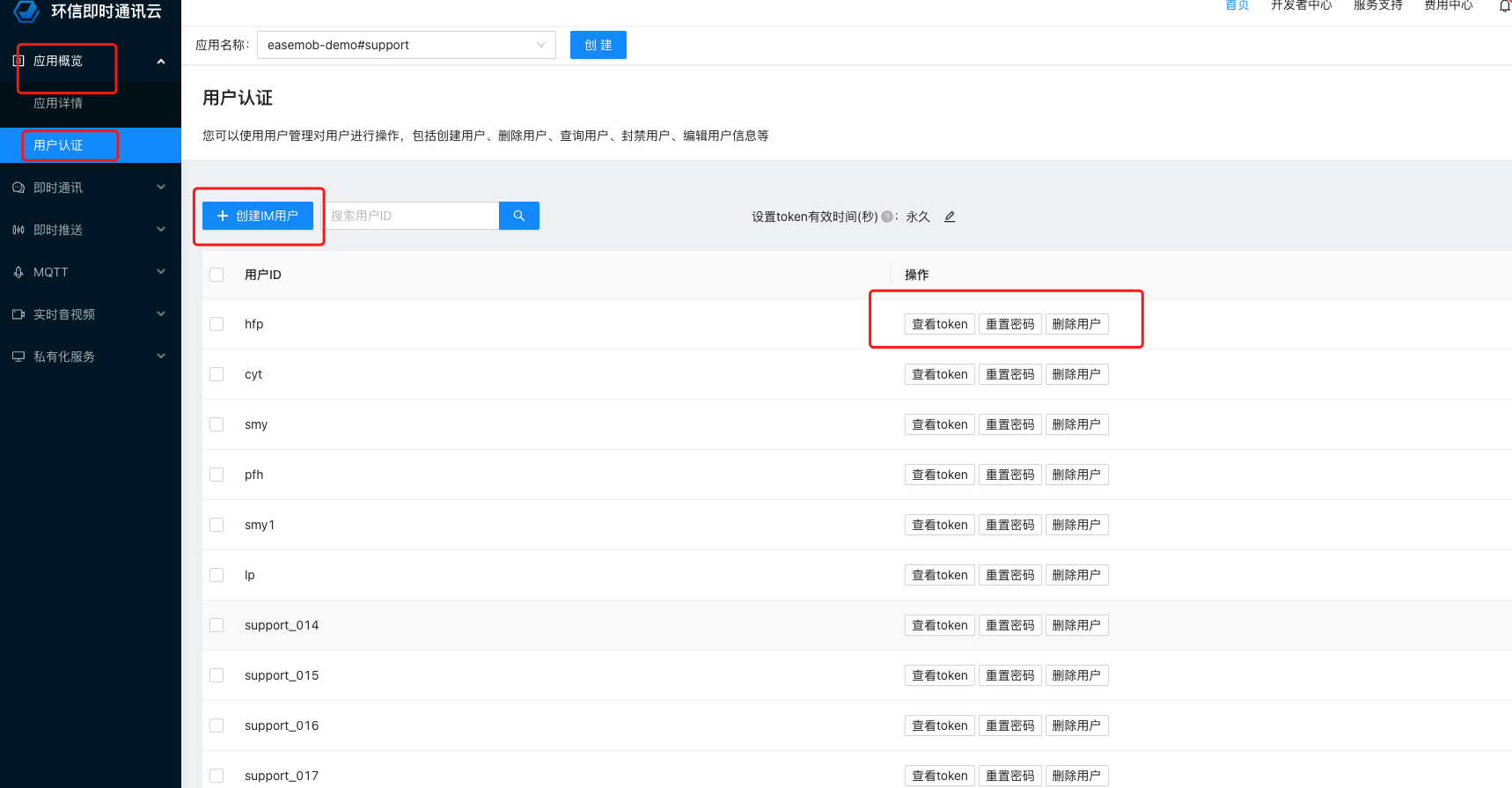Click the 操作 column header
The image size is (1512, 788).
pyautogui.click(x=917, y=275)
